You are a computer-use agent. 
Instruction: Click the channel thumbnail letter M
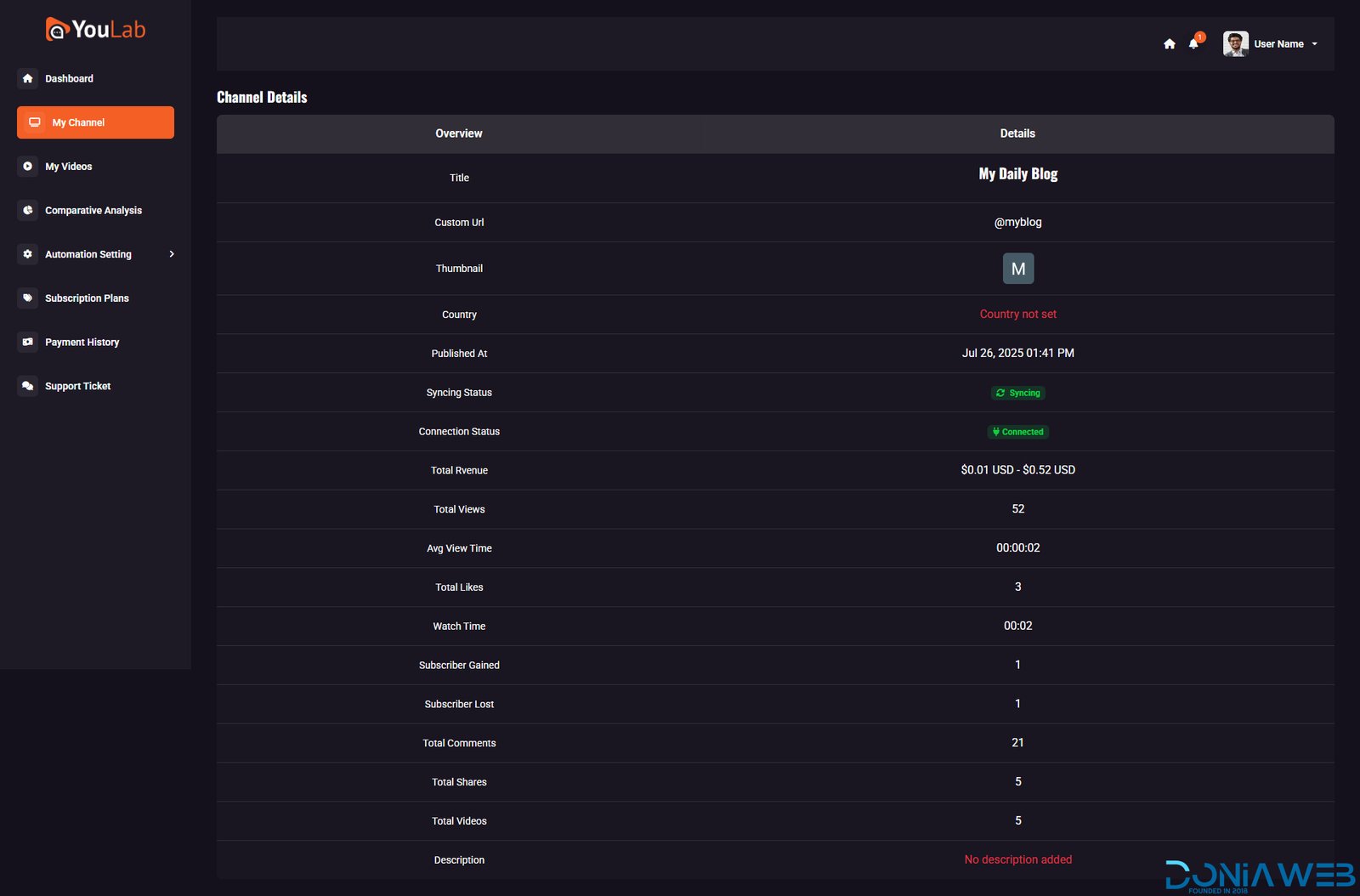(x=1017, y=269)
